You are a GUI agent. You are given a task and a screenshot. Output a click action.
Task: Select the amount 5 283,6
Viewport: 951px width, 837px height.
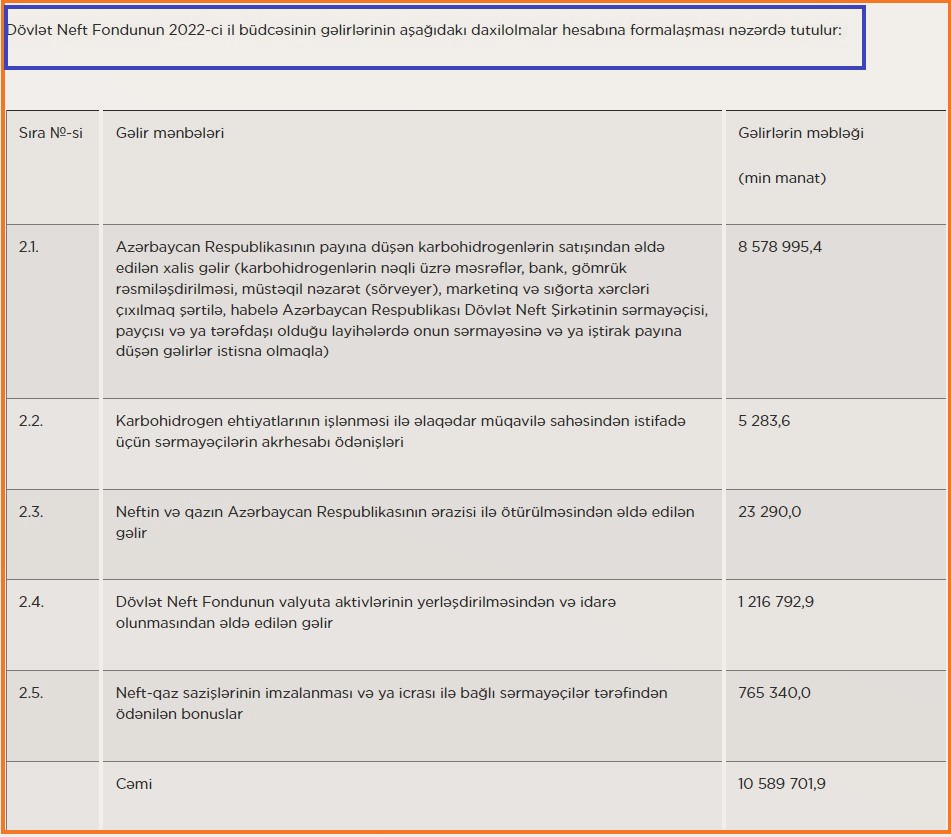pyautogui.click(x=764, y=421)
